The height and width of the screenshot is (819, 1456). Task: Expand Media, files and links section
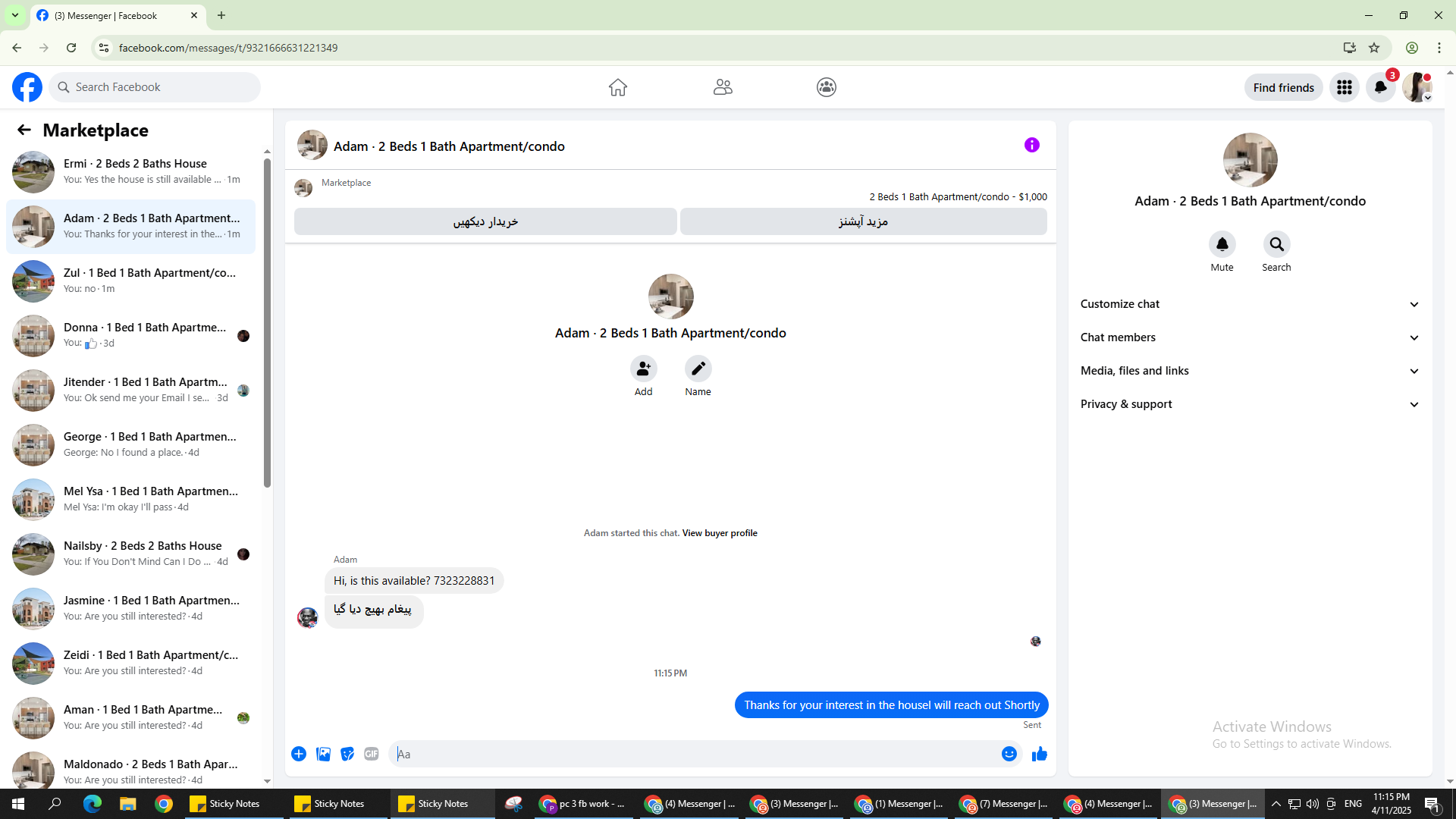point(1250,371)
